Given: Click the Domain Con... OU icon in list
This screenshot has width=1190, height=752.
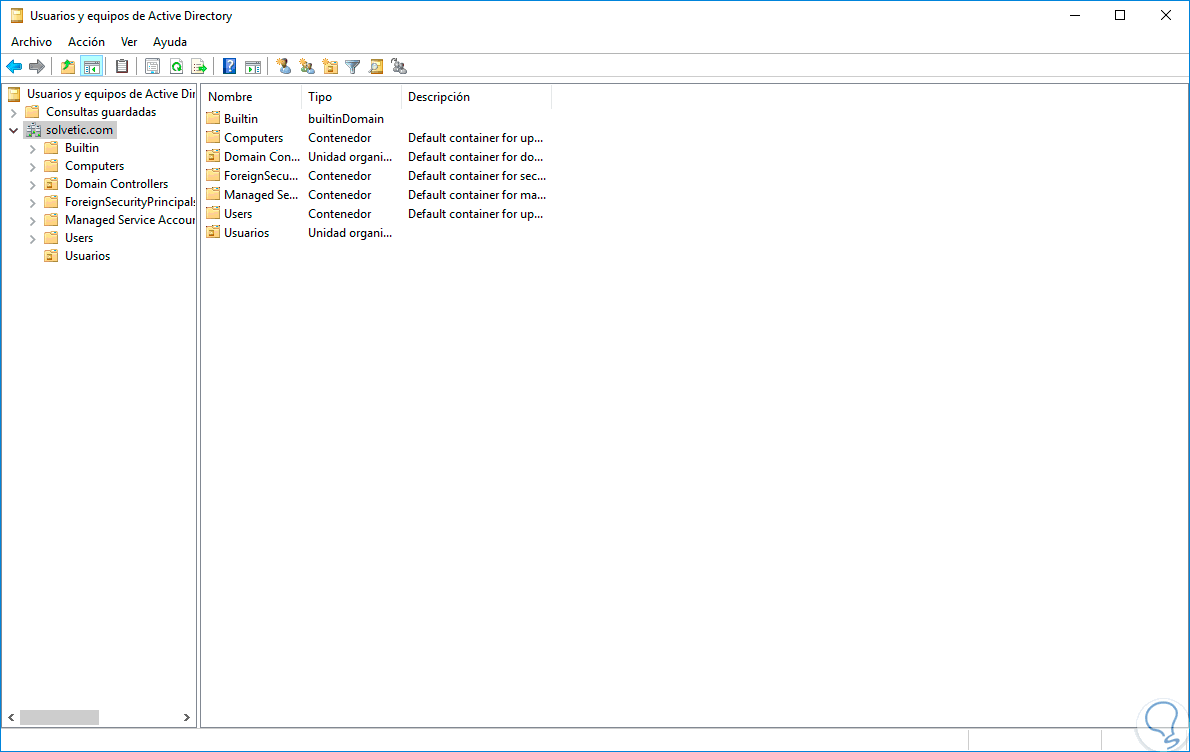Looking at the screenshot, I should click(213, 156).
